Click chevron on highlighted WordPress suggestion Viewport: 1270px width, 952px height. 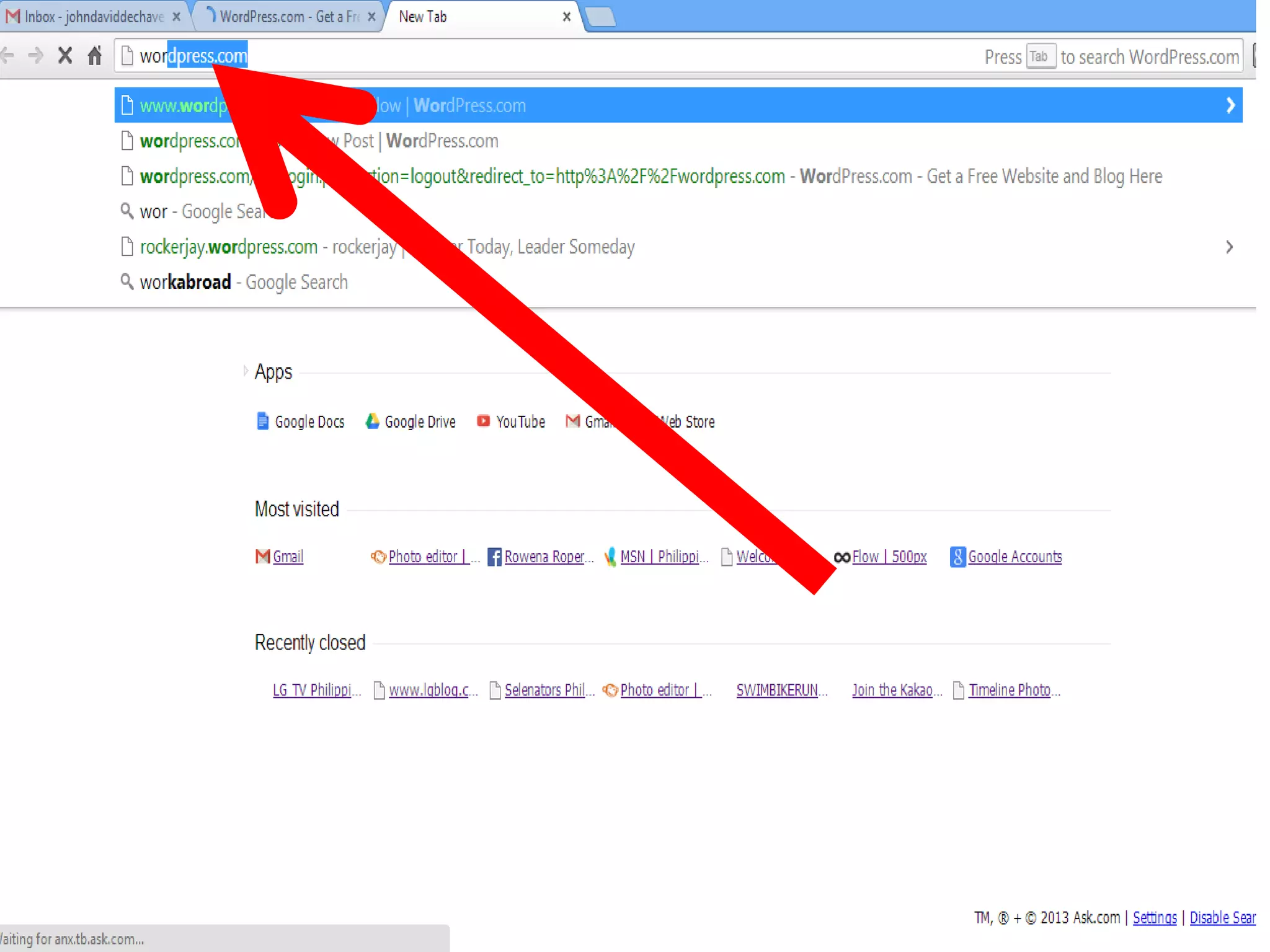(x=1230, y=105)
